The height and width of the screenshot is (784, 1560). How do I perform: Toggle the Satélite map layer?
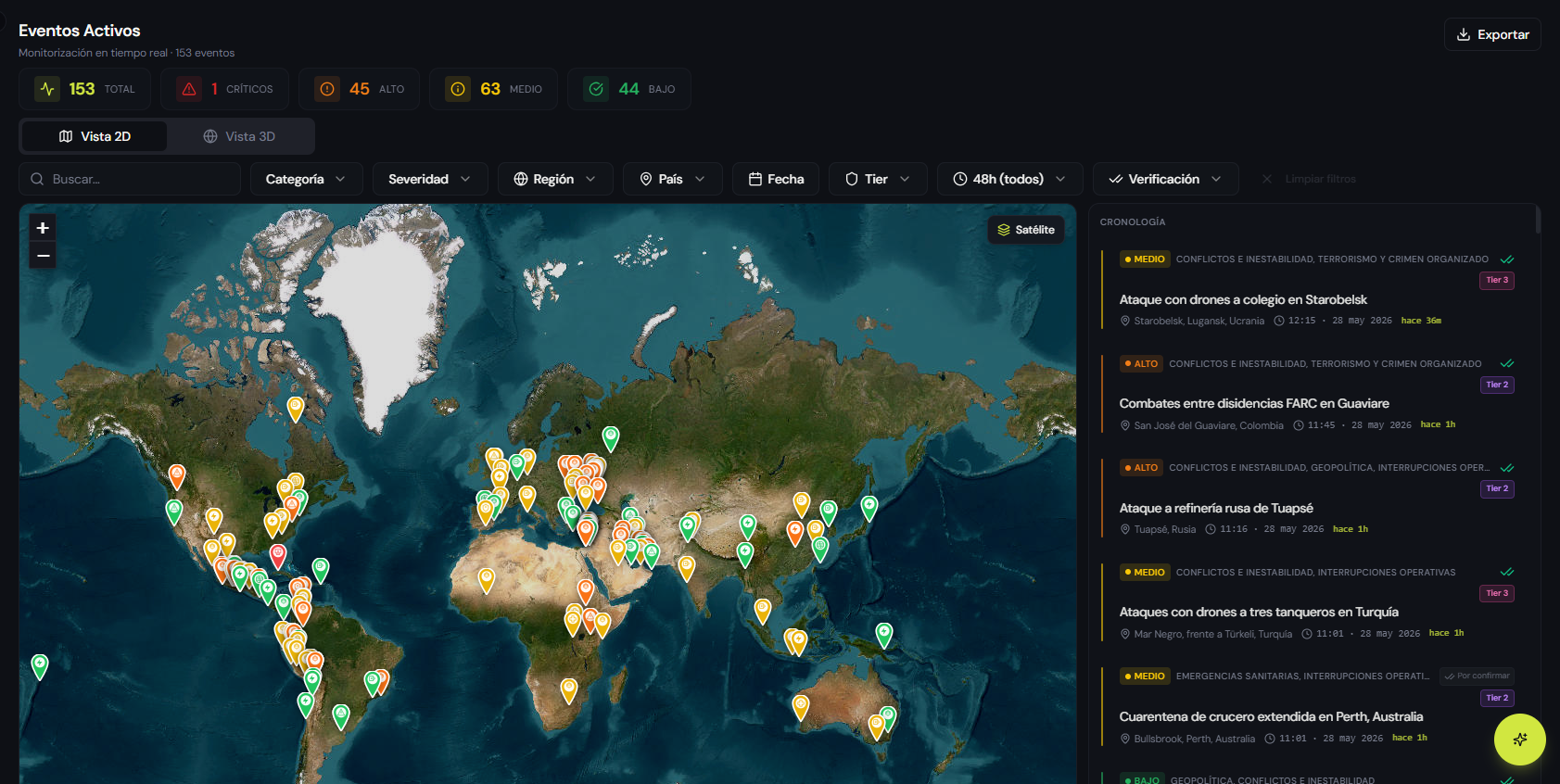pos(1026,230)
